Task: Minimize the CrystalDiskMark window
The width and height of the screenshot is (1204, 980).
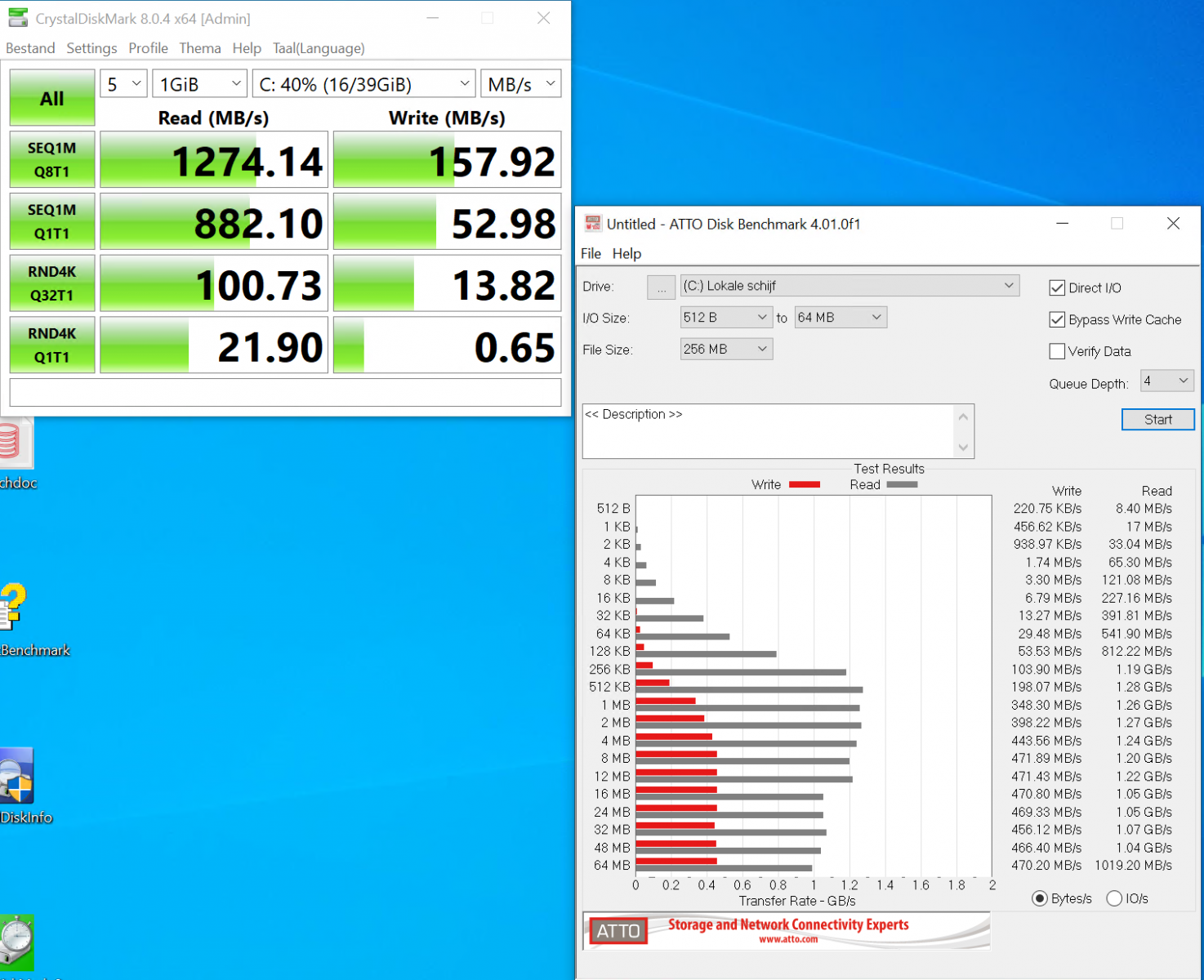Action: [433, 18]
